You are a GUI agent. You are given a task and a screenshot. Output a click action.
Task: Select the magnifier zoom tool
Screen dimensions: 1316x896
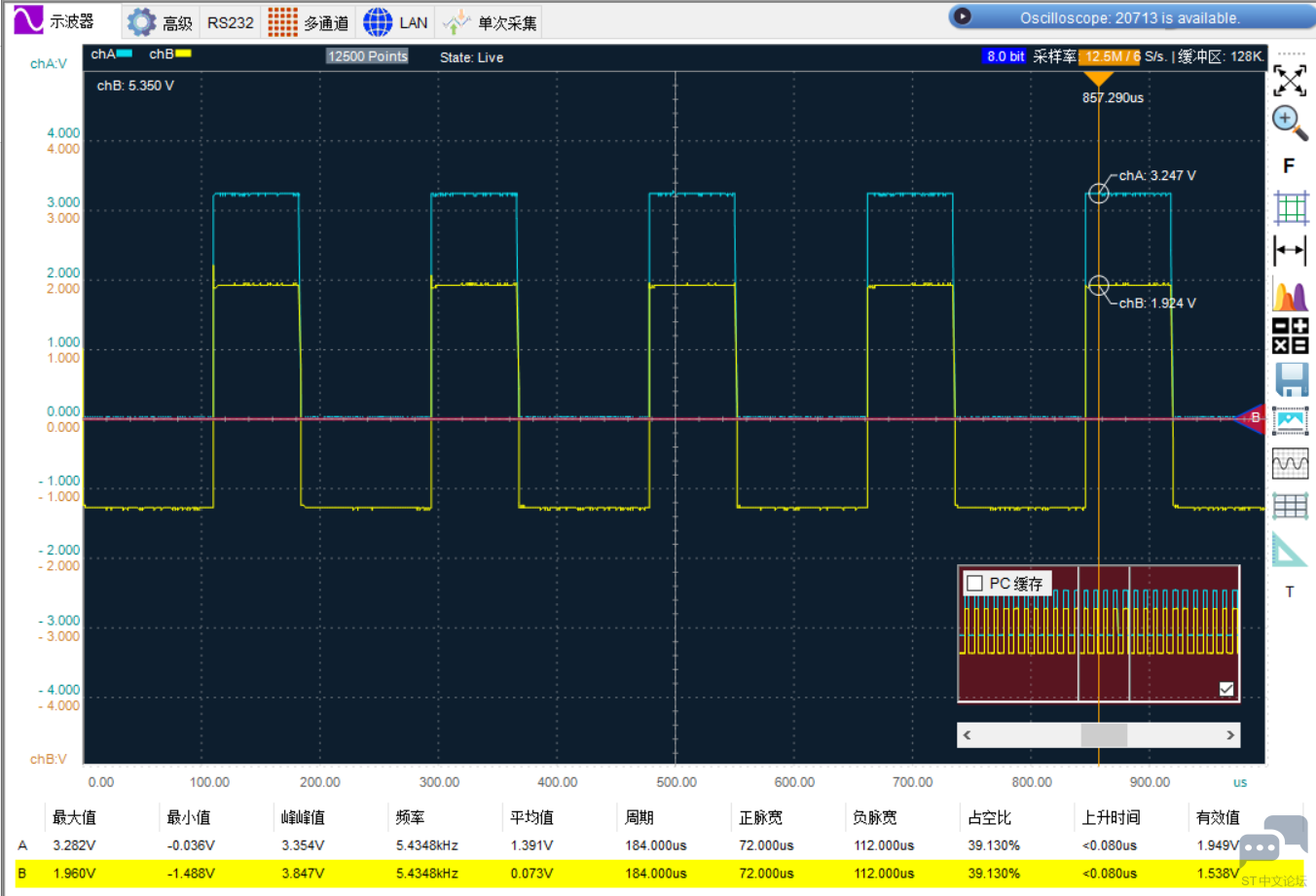point(1290,123)
